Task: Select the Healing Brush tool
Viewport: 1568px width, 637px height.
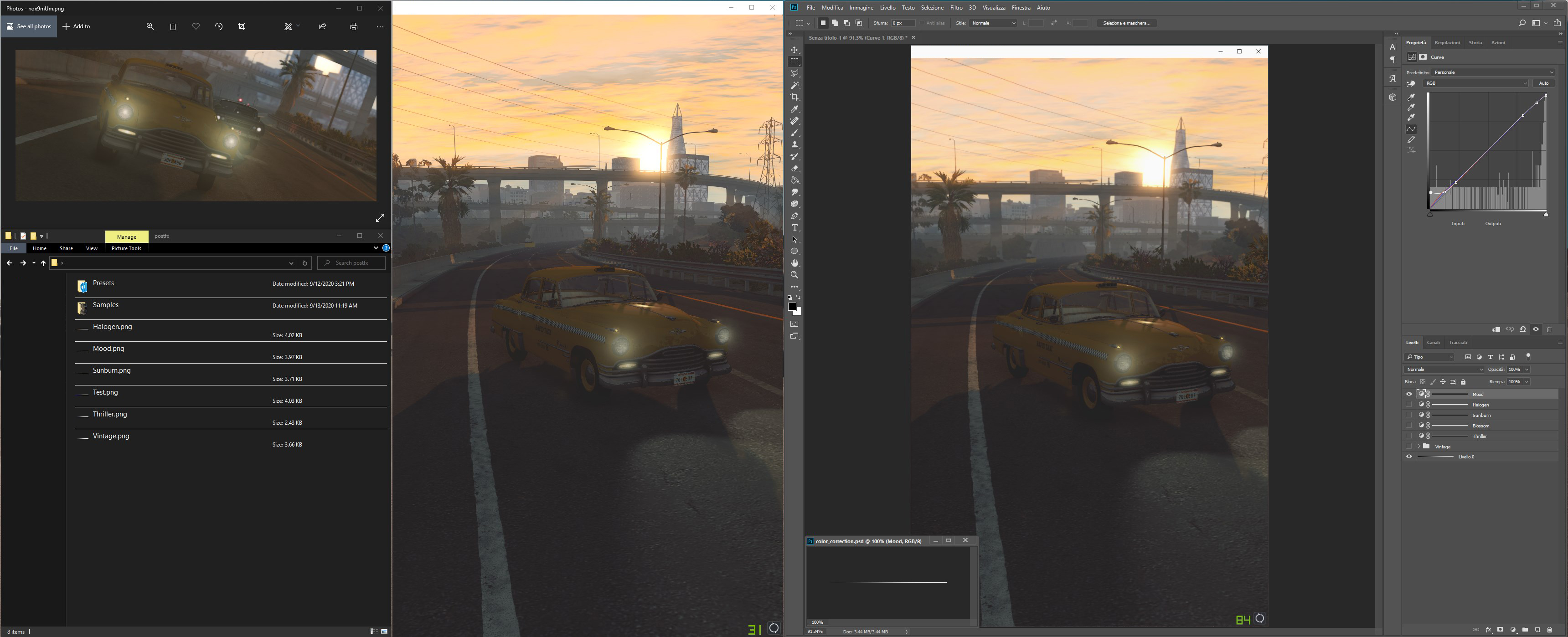Action: point(794,121)
